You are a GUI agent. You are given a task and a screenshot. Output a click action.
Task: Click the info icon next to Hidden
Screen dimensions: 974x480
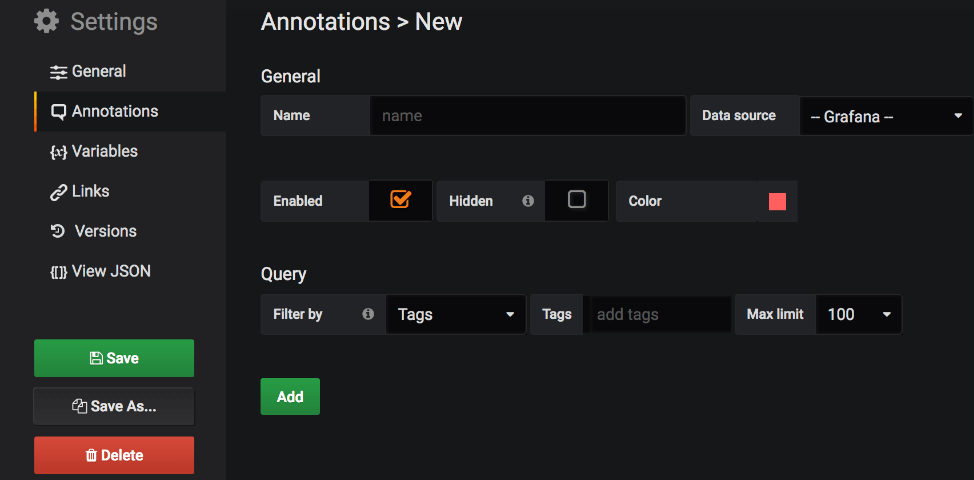tap(528, 201)
